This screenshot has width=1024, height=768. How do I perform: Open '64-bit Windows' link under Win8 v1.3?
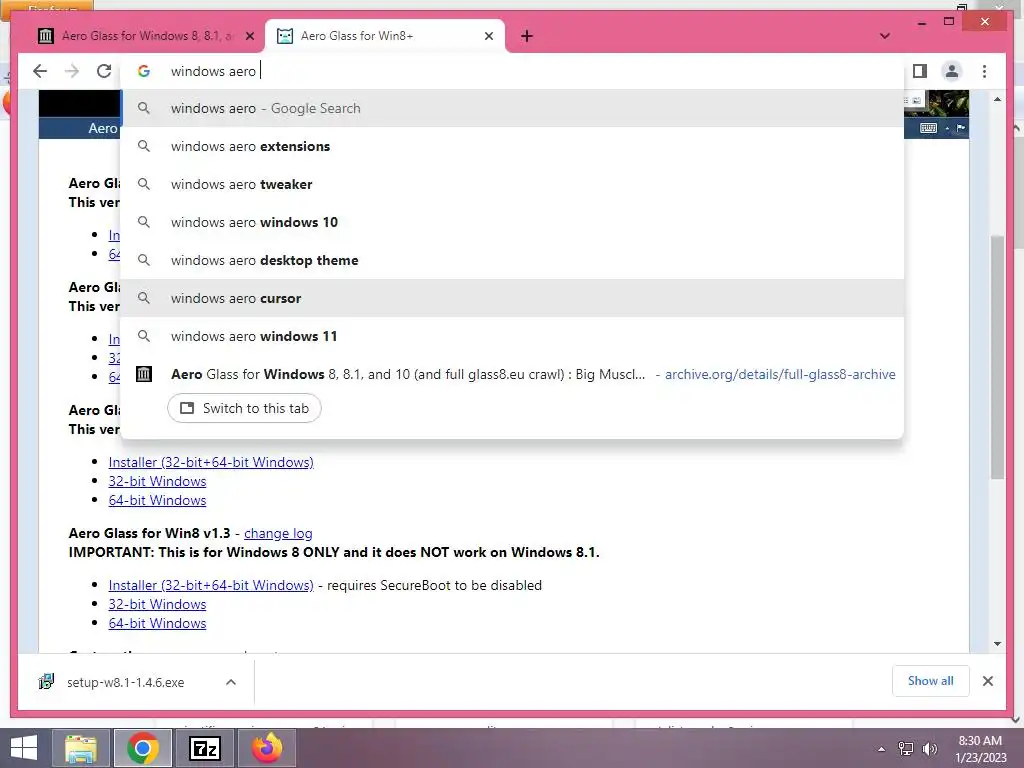click(157, 623)
